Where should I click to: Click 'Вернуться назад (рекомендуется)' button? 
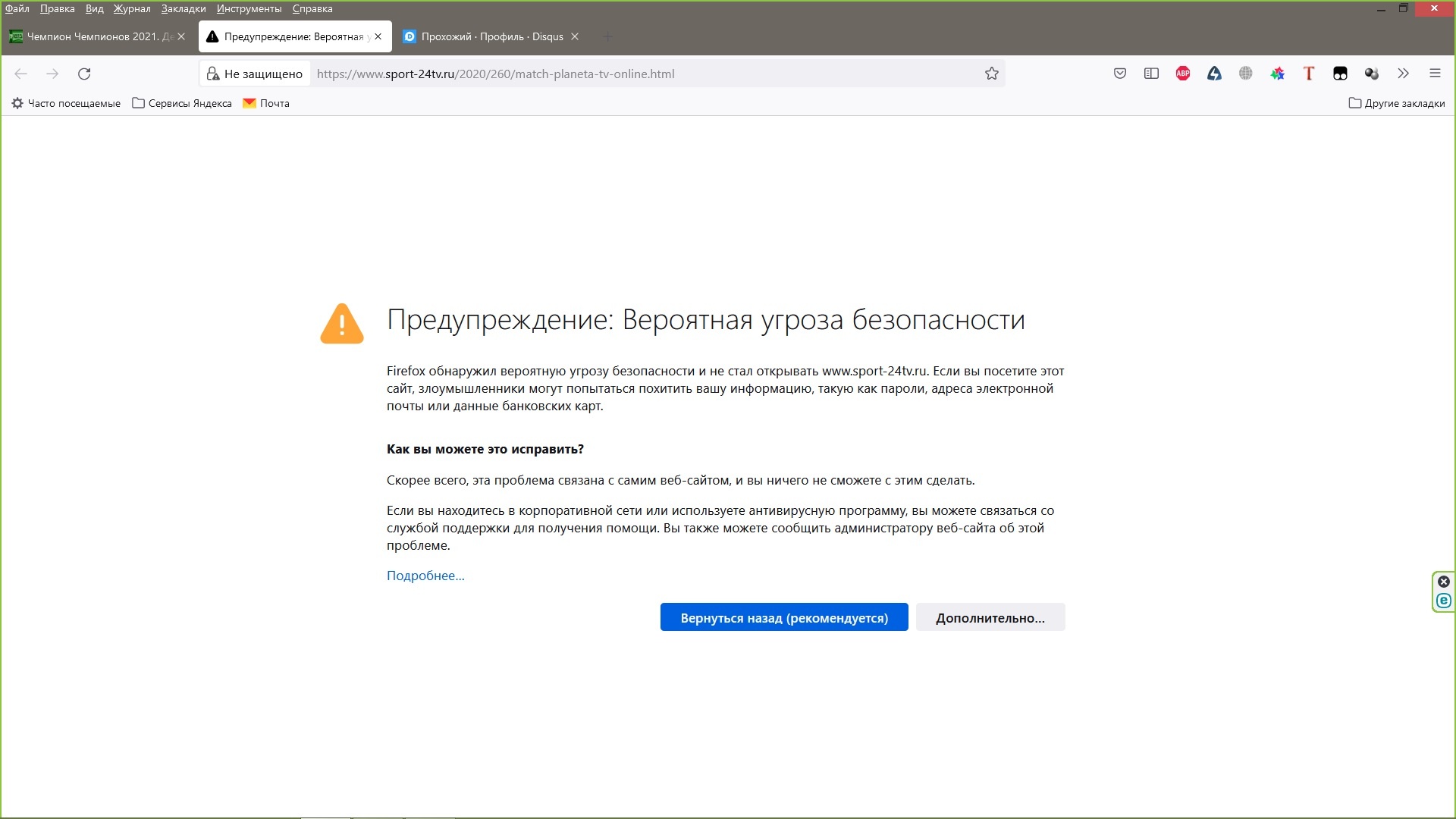[x=784, y=617]
